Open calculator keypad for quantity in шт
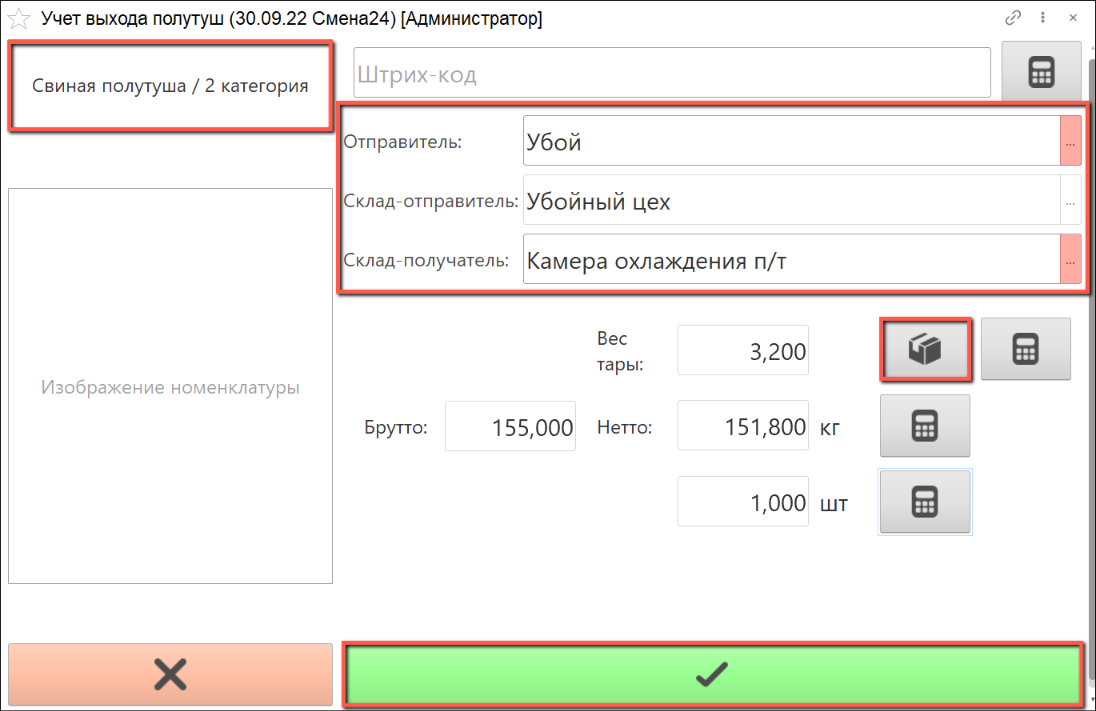 pos(924,502)
